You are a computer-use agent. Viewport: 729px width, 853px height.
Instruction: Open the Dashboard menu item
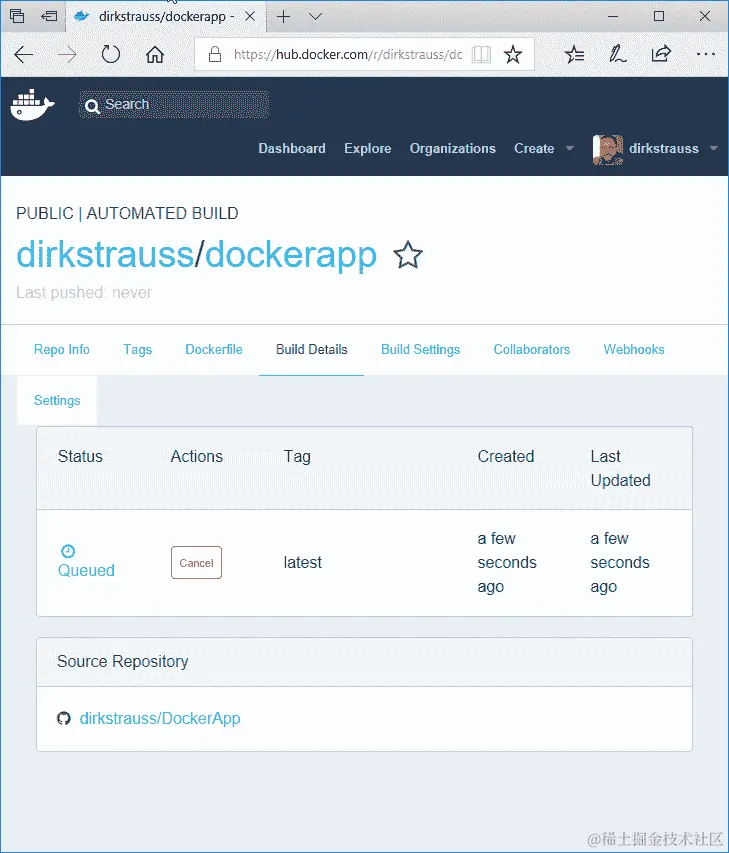coord(292,149)
